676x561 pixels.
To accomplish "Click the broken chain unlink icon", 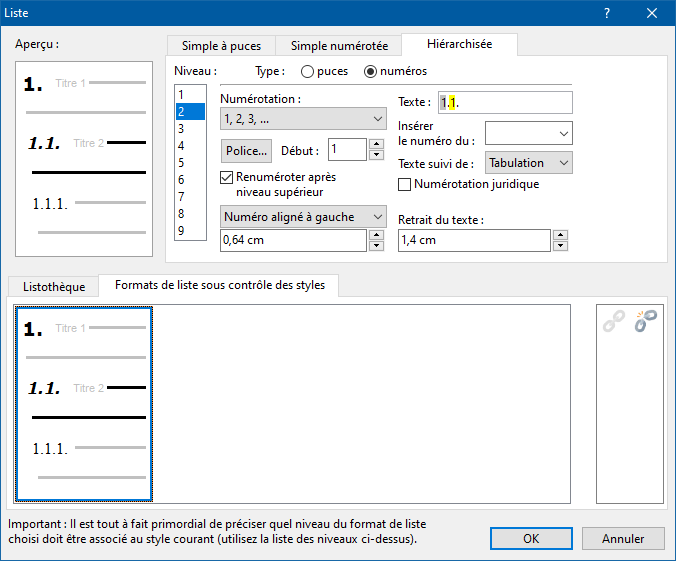I will tap(646, 321).
